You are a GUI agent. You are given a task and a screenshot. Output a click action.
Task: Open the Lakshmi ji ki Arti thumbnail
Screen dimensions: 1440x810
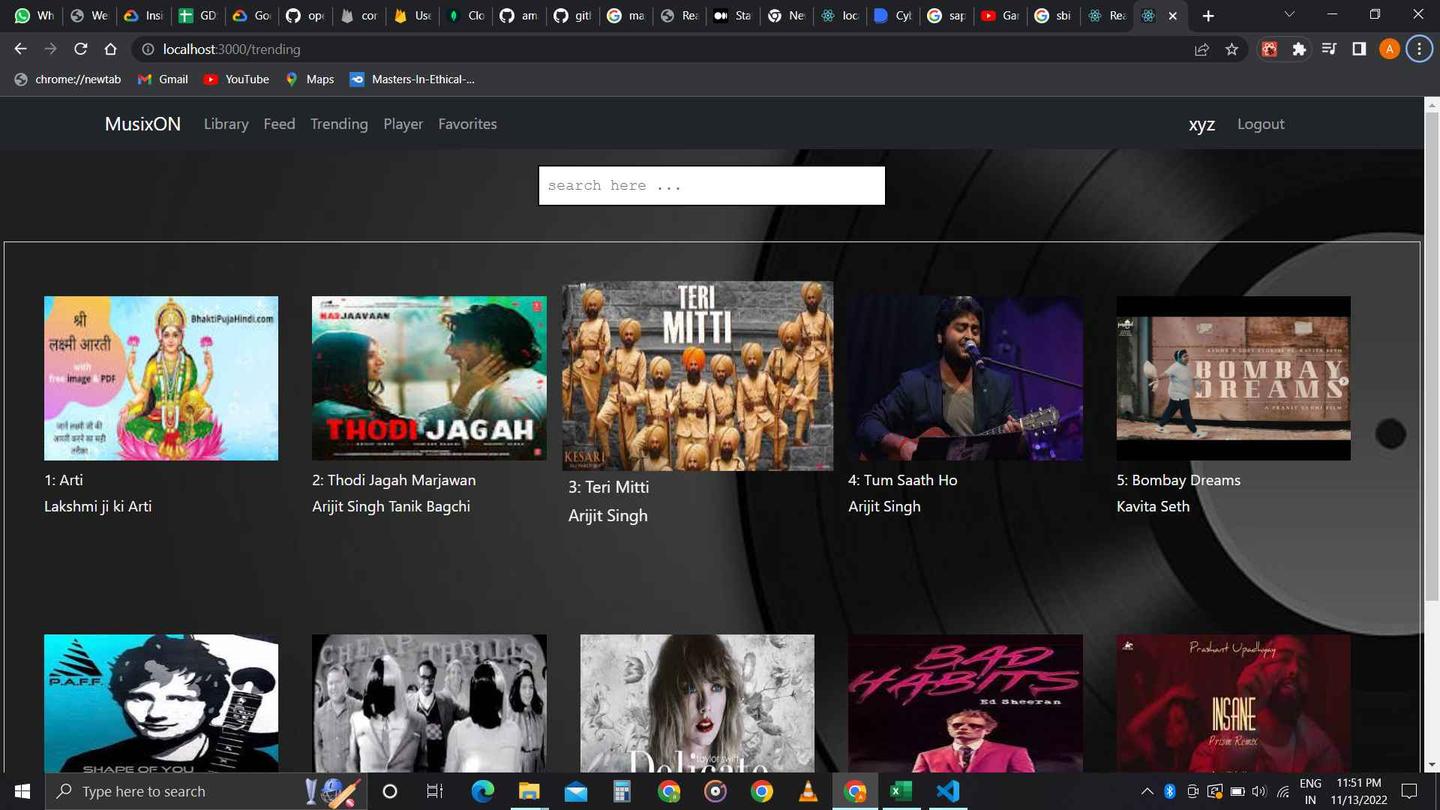pyautogui.click(x=161, y=378)
